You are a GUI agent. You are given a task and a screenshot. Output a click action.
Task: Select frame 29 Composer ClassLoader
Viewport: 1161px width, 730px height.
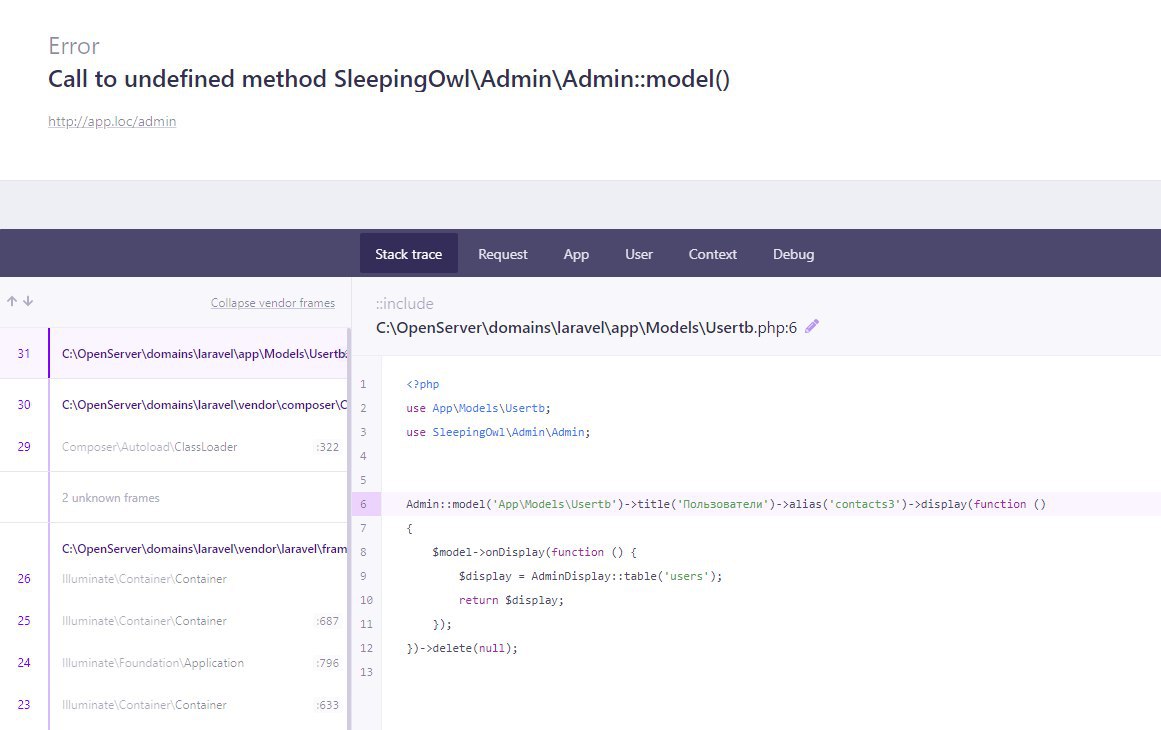(174, 447)
